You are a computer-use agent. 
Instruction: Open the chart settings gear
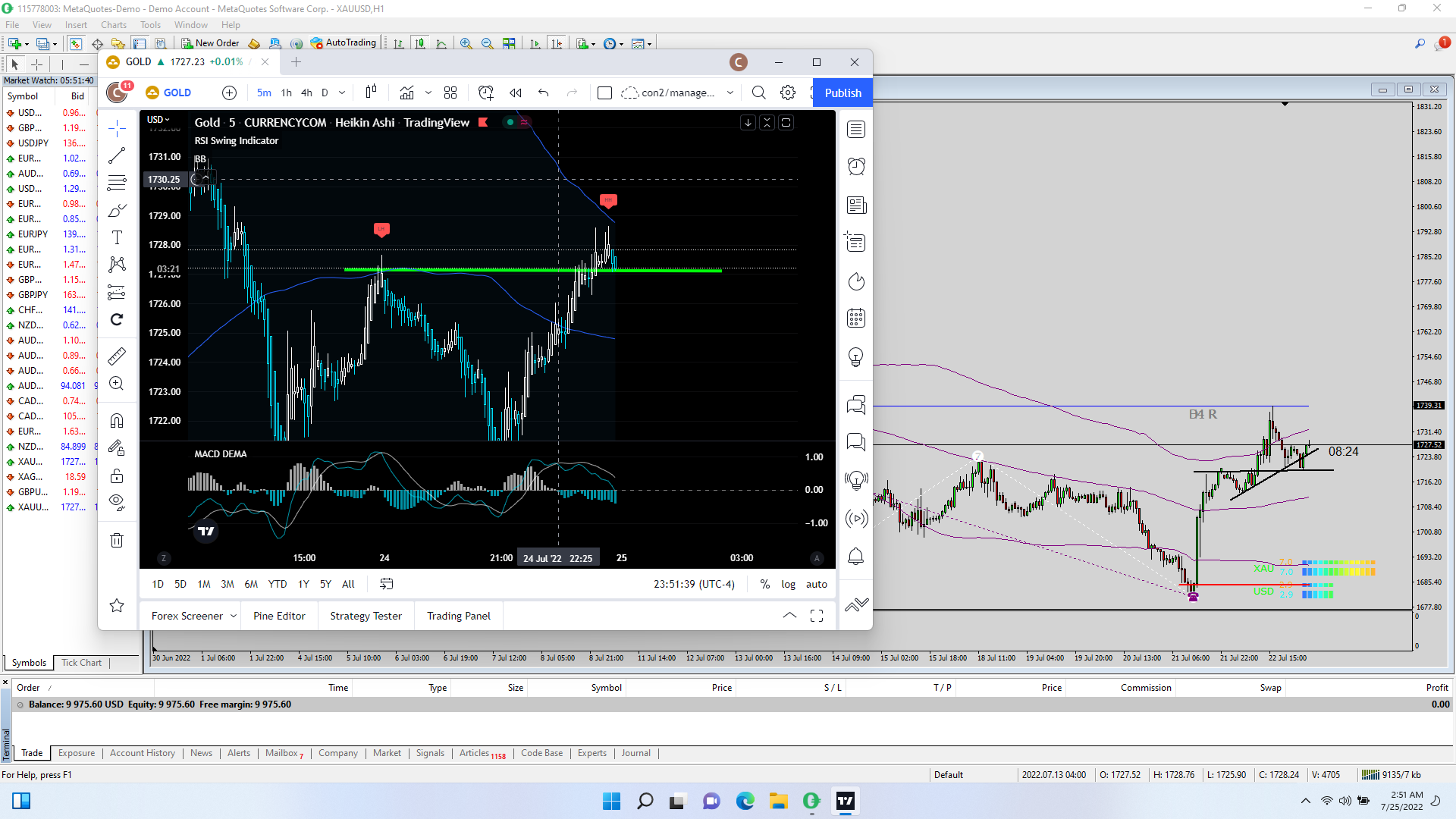(x=788, y=93)
